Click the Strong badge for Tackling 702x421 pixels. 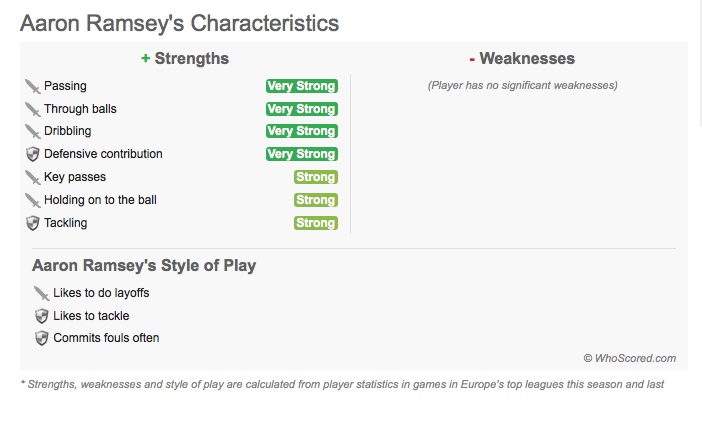point(315,223)
